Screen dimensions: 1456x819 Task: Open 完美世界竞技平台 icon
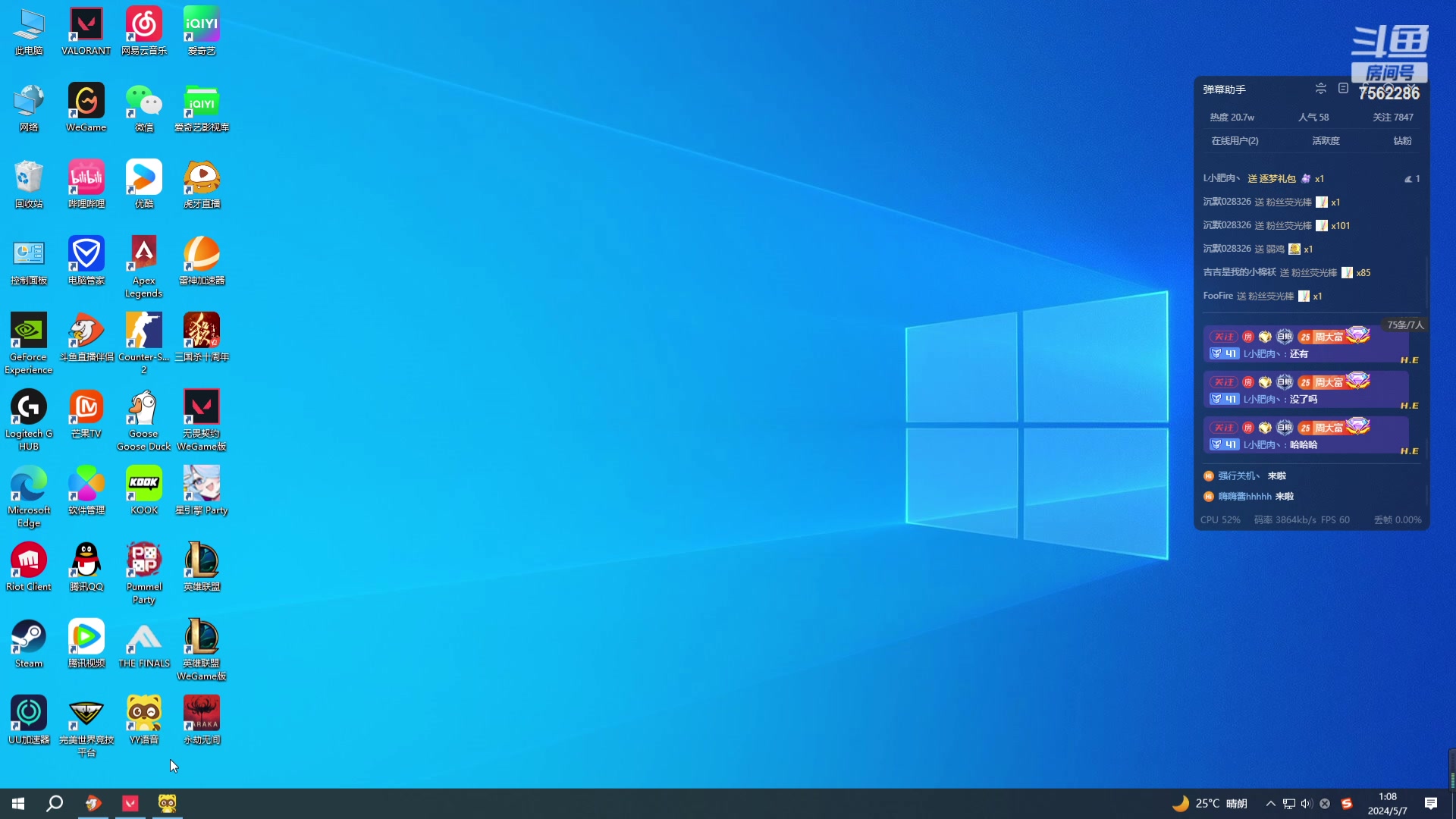(x=86, y=726)
